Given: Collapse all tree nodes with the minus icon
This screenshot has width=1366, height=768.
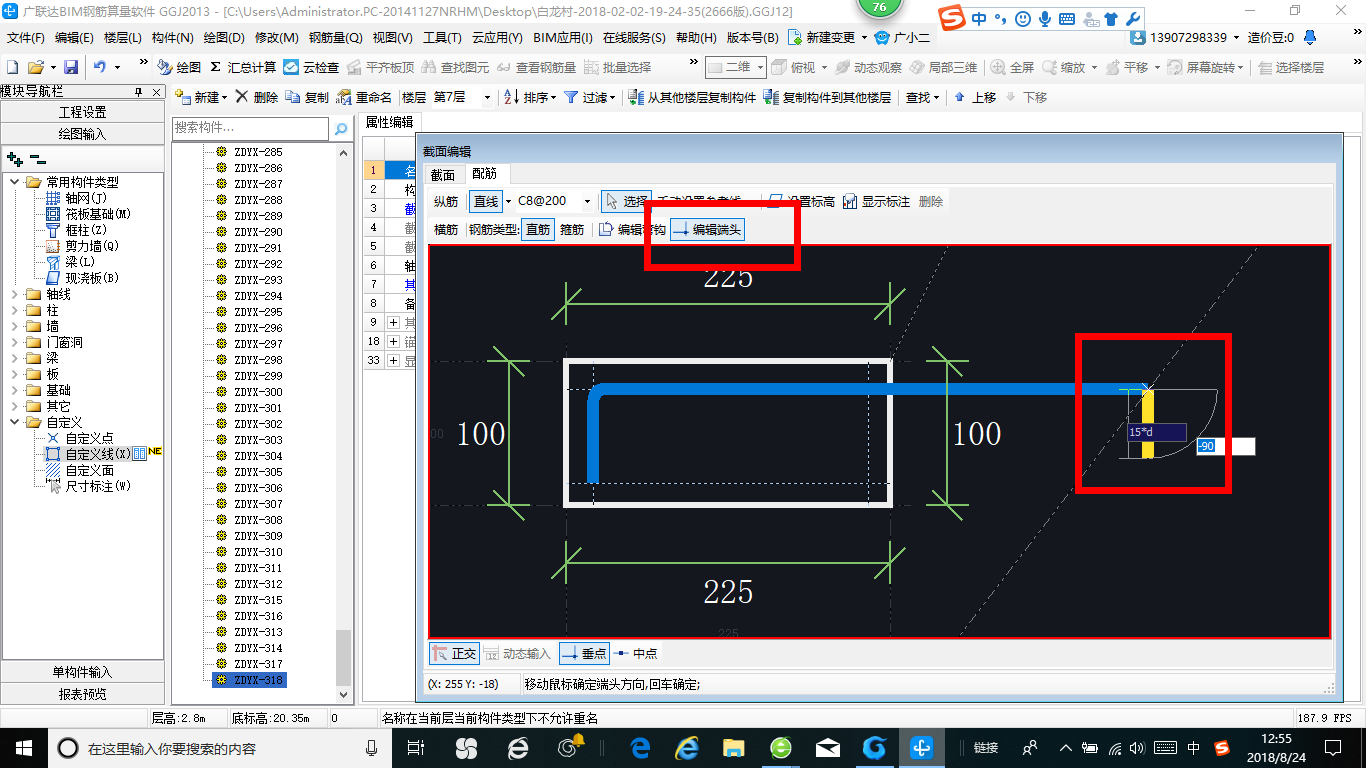Looking at the screenshot, I should point(37,159).
